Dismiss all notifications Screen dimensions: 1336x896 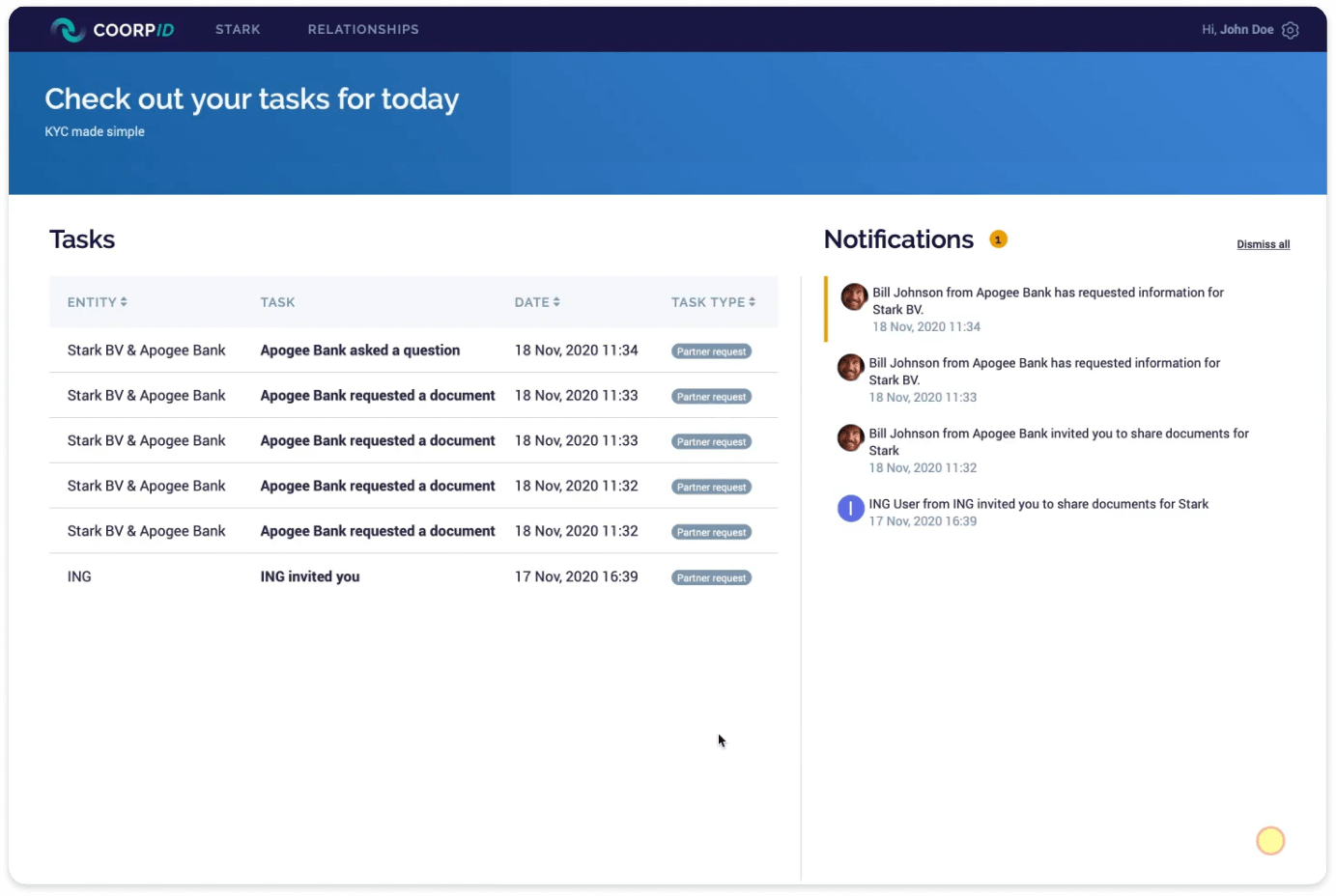[1263, 243]
